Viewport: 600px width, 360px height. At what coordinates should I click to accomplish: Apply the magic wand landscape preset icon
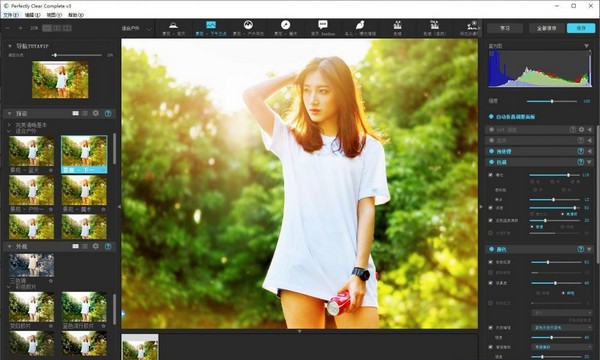click(x=285, y=25)
